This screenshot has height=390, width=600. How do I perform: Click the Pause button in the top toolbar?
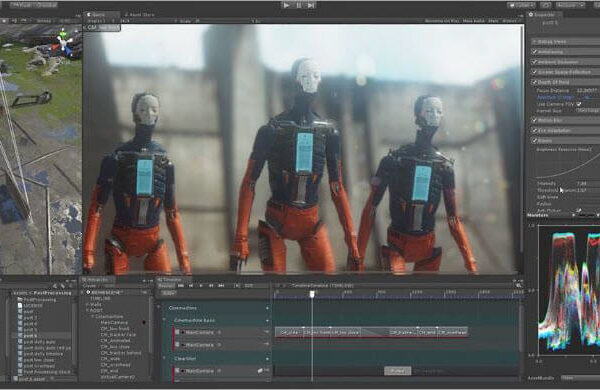pyautogui.click(x=299, y=5)
